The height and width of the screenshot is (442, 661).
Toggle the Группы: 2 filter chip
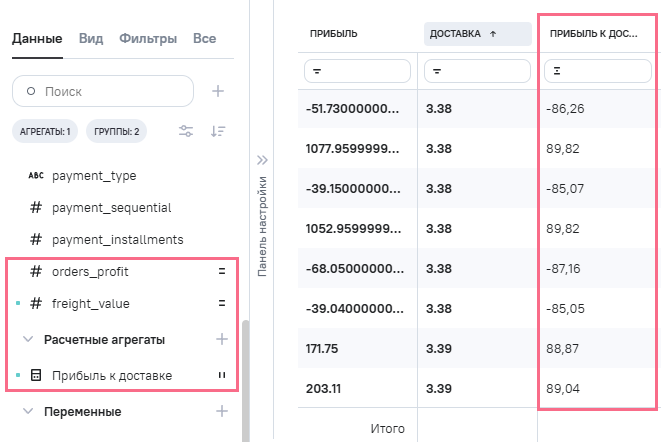coord(118,131)
